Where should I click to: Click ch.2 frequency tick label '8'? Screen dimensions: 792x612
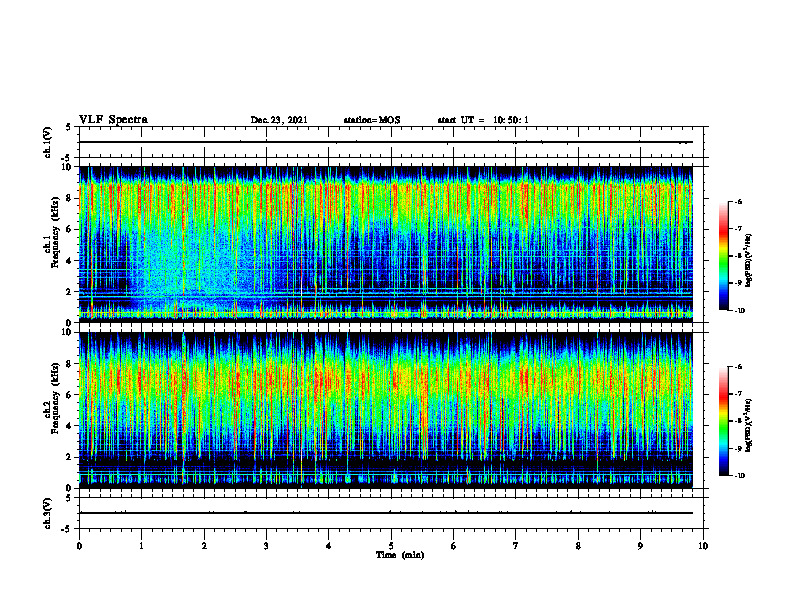[71, 364]
